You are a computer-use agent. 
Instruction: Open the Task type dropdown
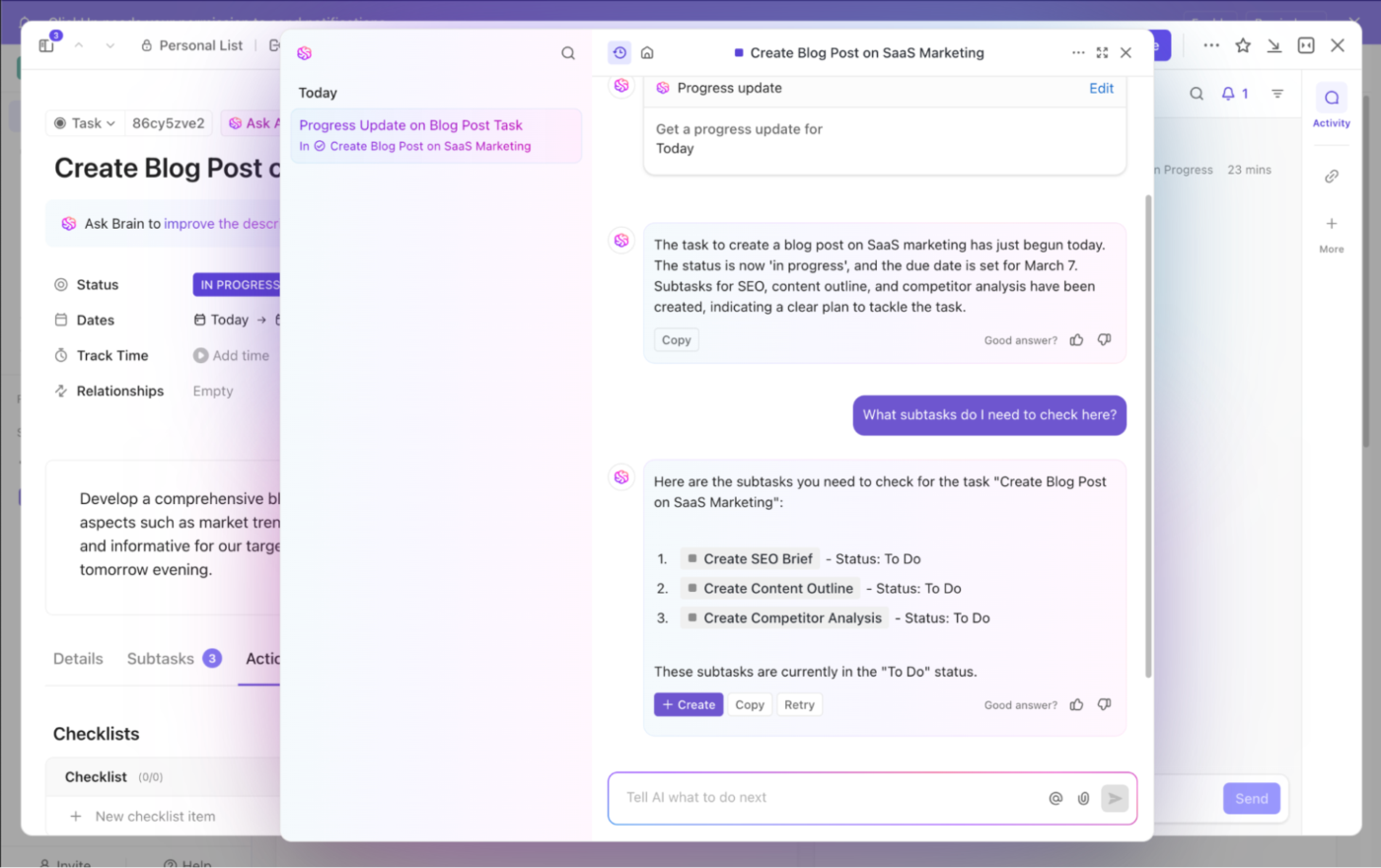click(85, 123)
